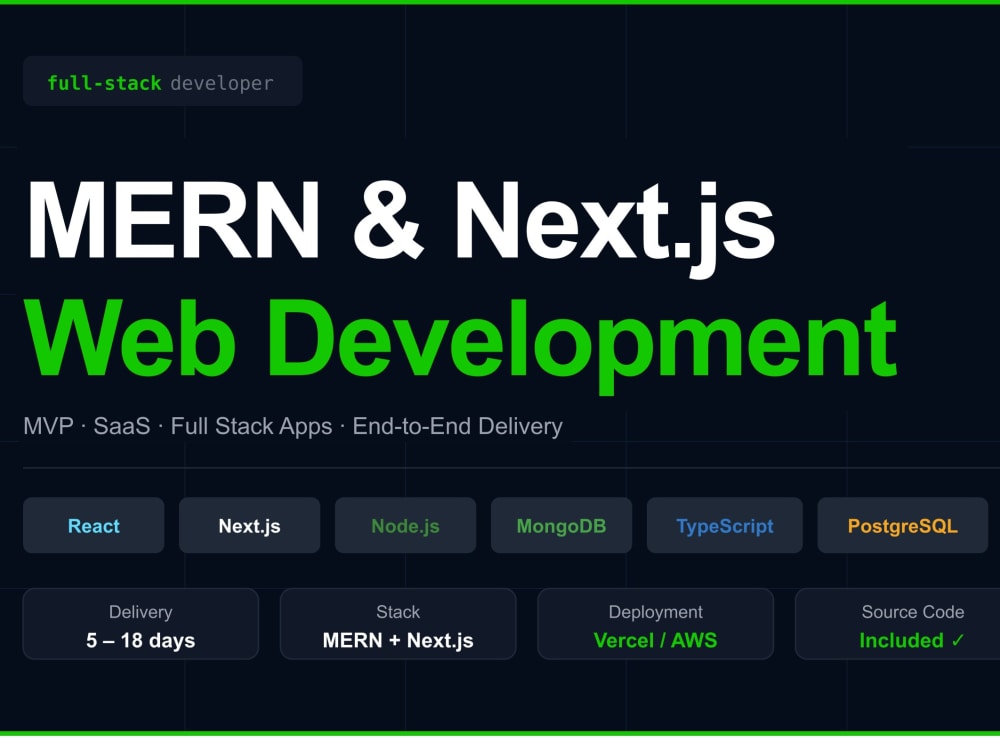This screenshot has width=1000, height=750.
Task: Click the Source Code Included card
Action: 898,624
